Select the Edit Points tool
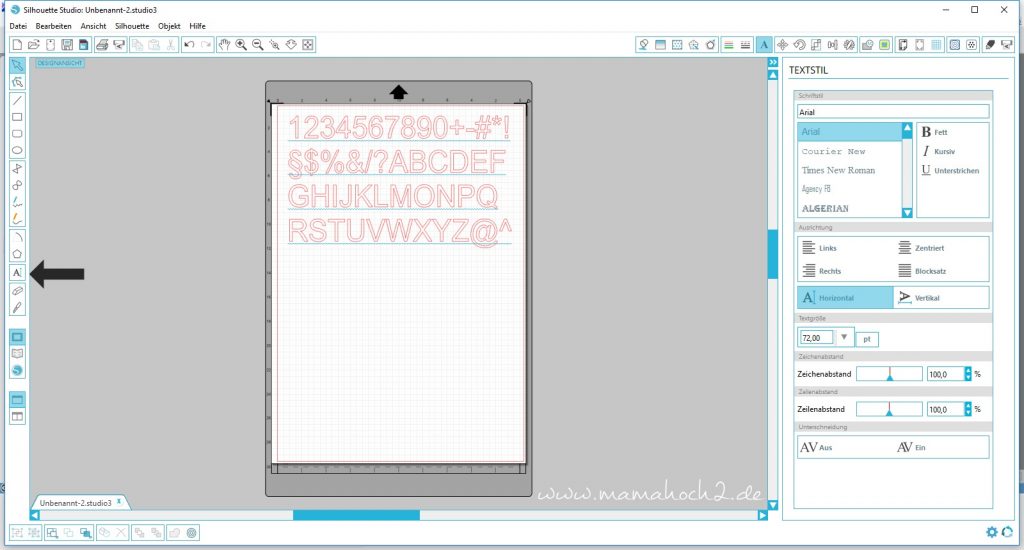This screenshot has height=550, width=1024. (17, 82)
